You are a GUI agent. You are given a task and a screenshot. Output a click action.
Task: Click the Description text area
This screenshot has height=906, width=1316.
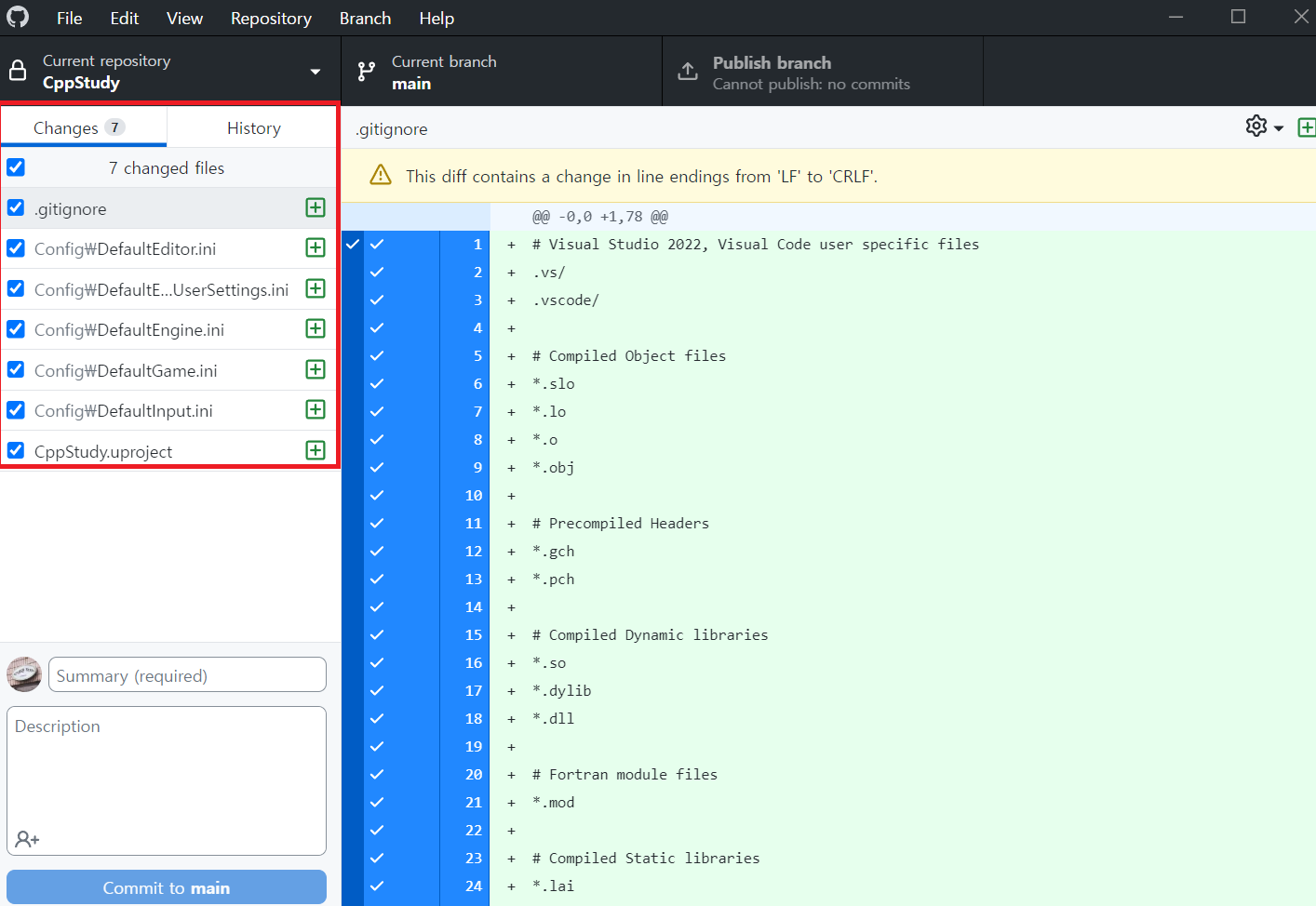[x=167, y=780]
